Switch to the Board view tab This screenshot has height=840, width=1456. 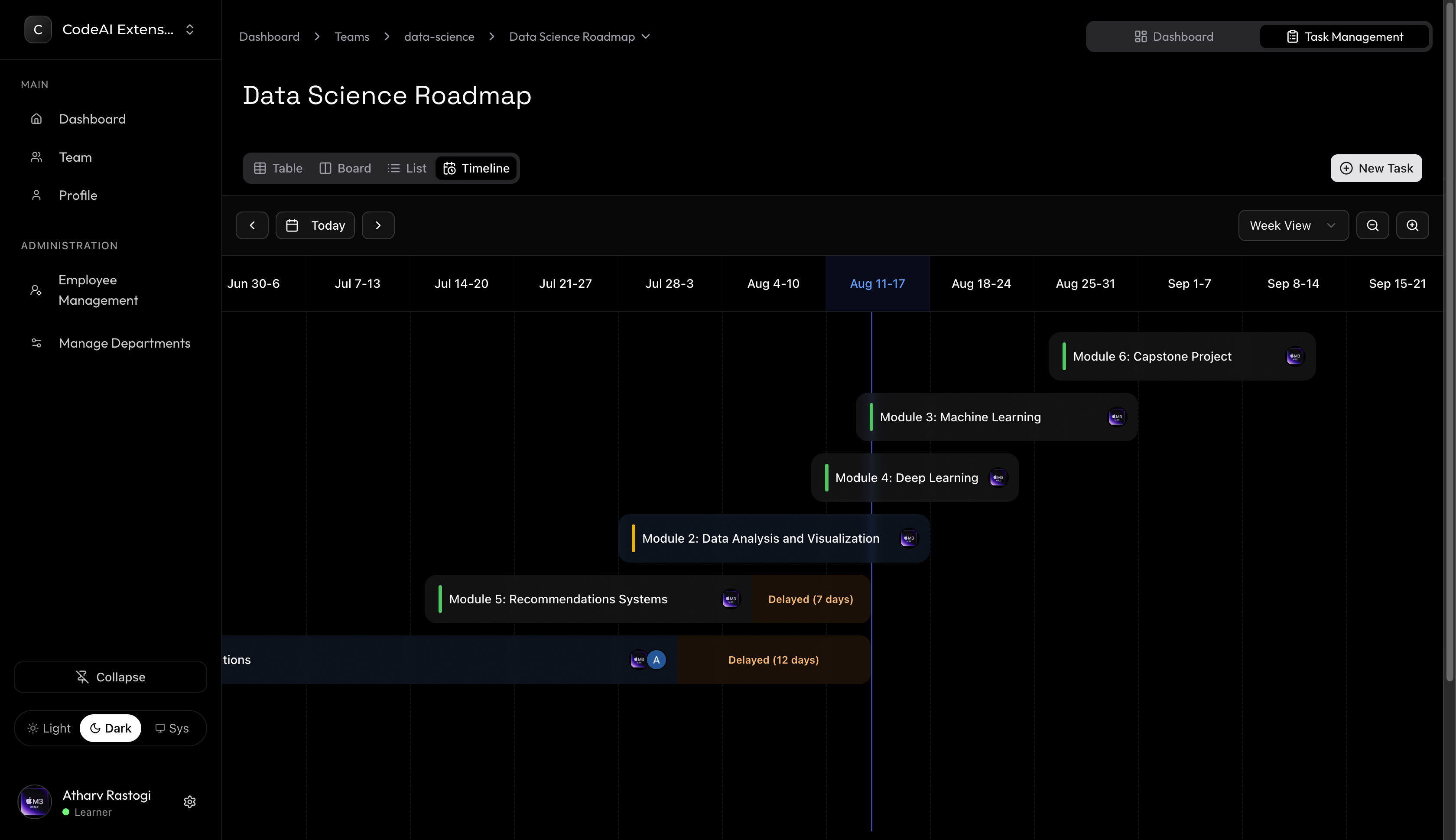pyautogui.click(x=345, y=168)
